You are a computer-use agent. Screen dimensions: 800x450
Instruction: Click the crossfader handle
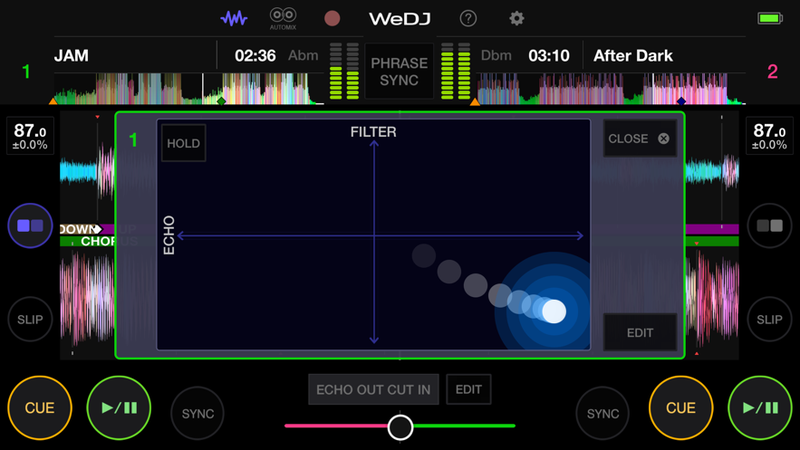(x=400, y=427)
